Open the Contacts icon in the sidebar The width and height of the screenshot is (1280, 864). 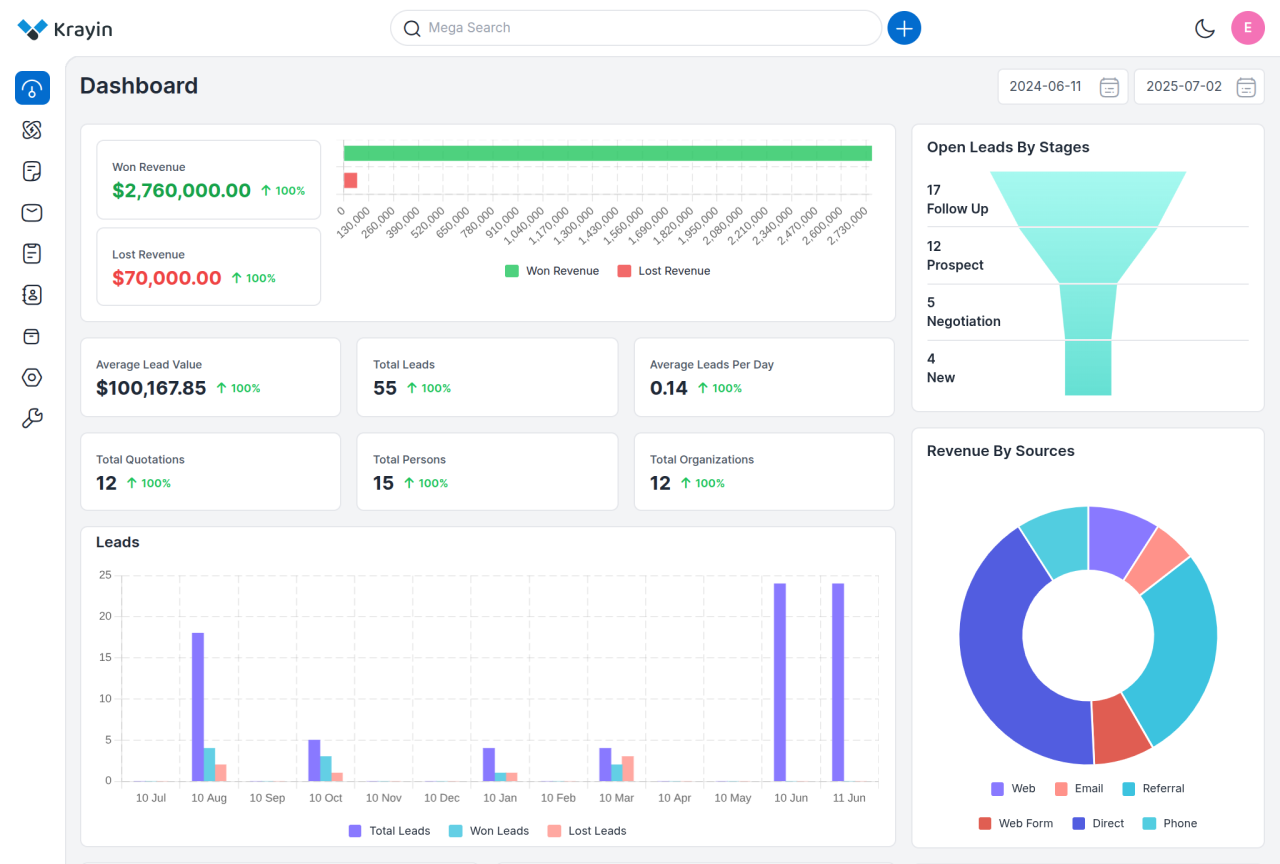click(x=32, y=295)
